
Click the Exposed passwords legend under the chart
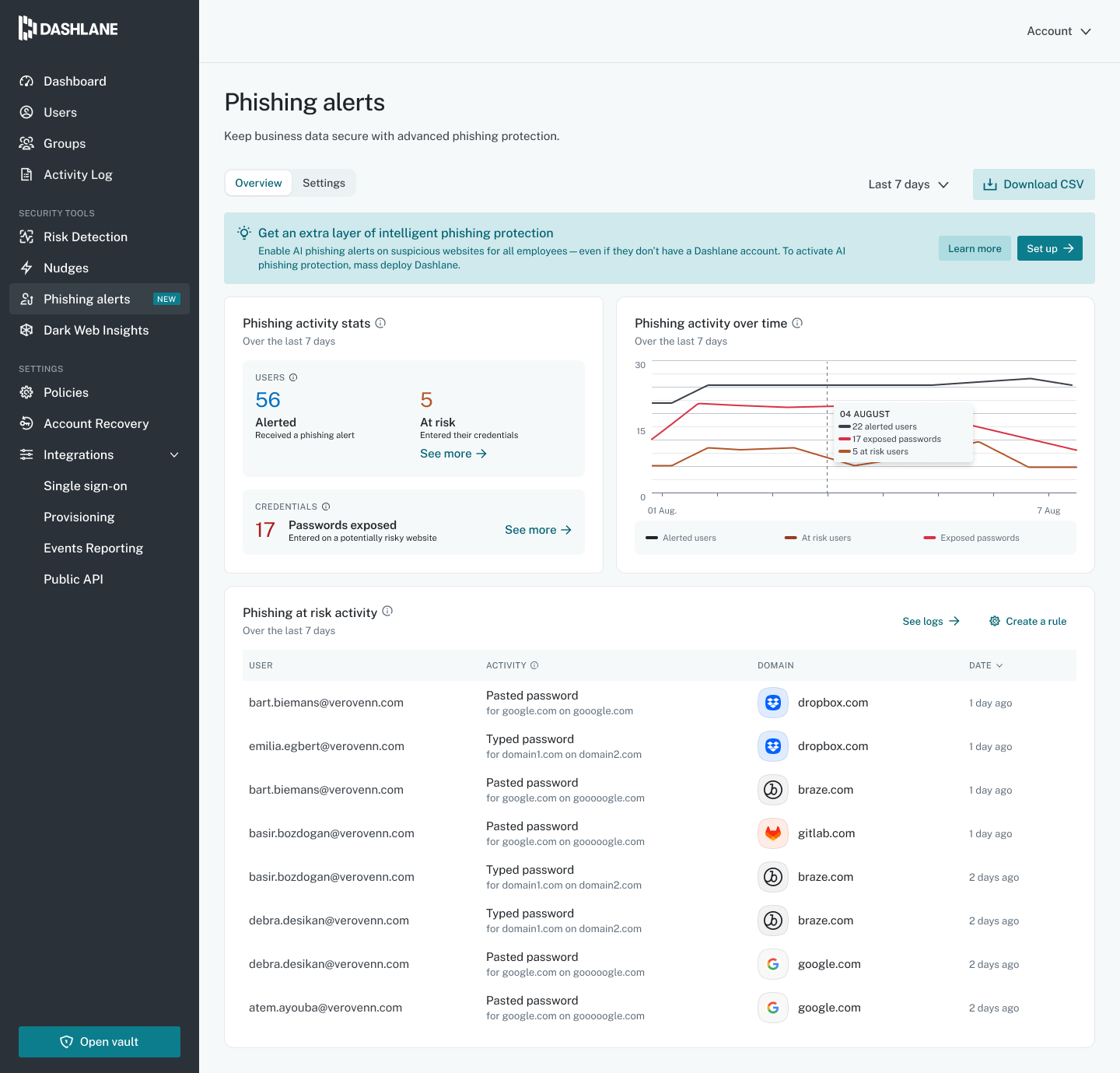tap(971, 538)
